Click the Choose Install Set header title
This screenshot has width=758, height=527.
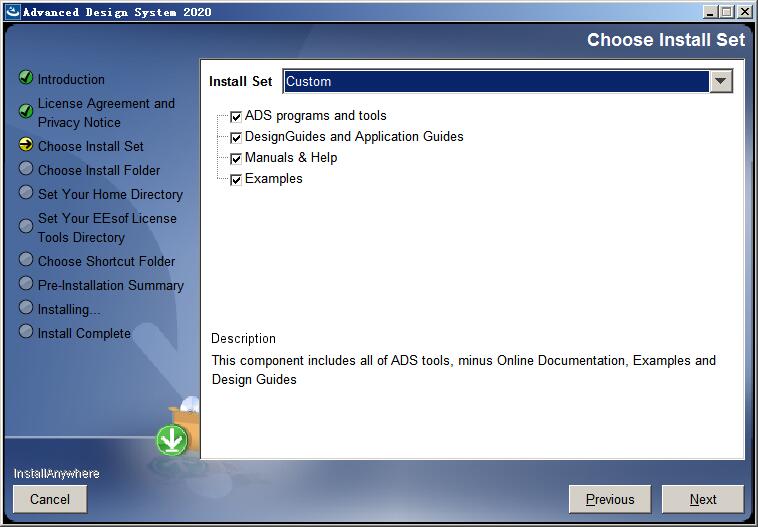[x=666, y=40]
